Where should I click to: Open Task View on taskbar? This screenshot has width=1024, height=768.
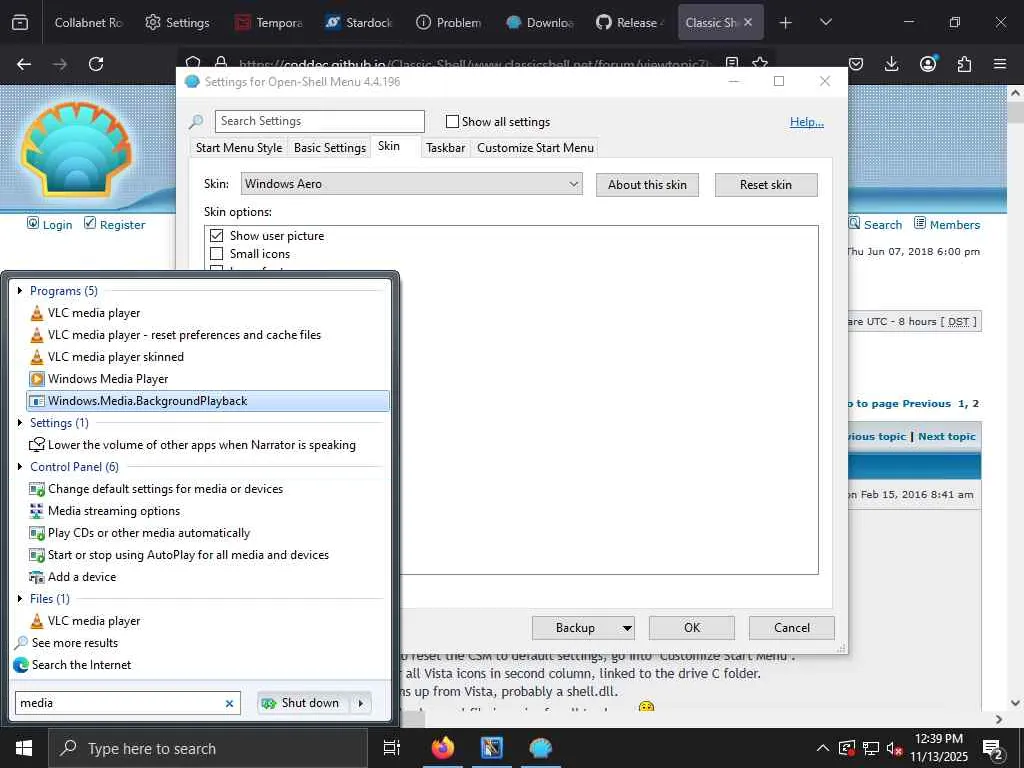(x=391, y=748)
